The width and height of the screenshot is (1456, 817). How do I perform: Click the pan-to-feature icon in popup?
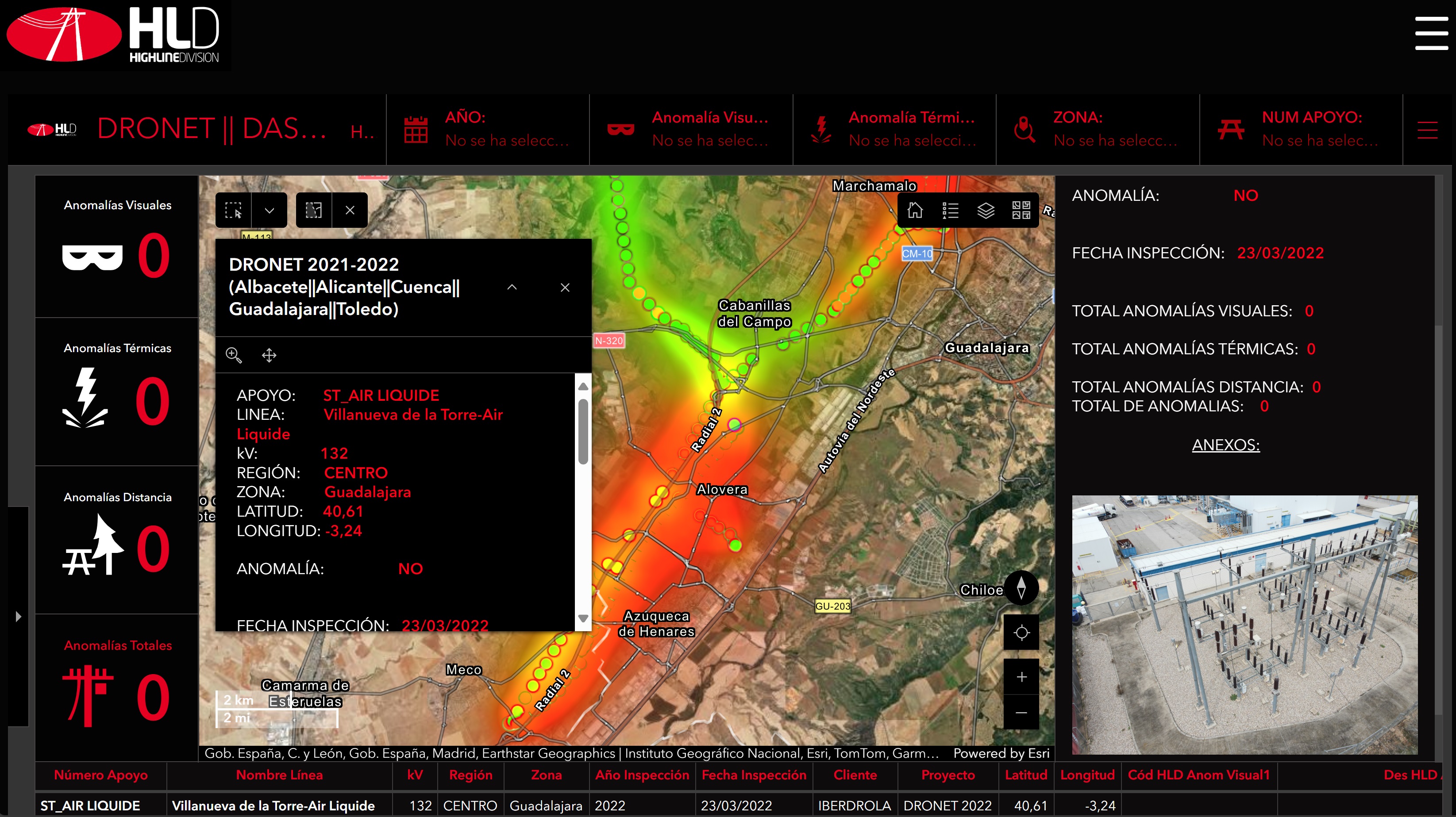(x=269, y=355)
